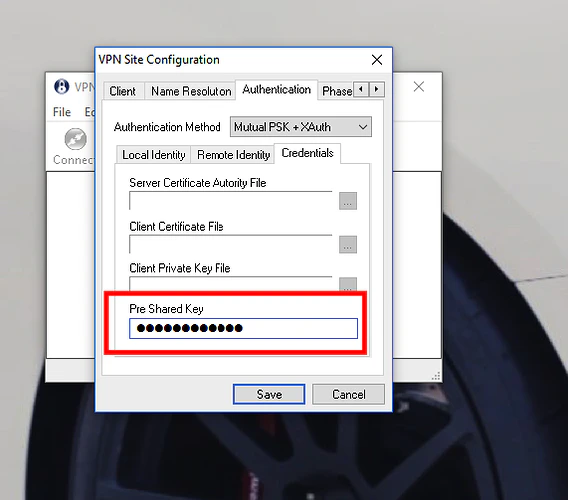The width and height of the screenshot is (568, 500).
Task: Focus the Pre Shared Key input field
Action: click(x=243, y=328)
